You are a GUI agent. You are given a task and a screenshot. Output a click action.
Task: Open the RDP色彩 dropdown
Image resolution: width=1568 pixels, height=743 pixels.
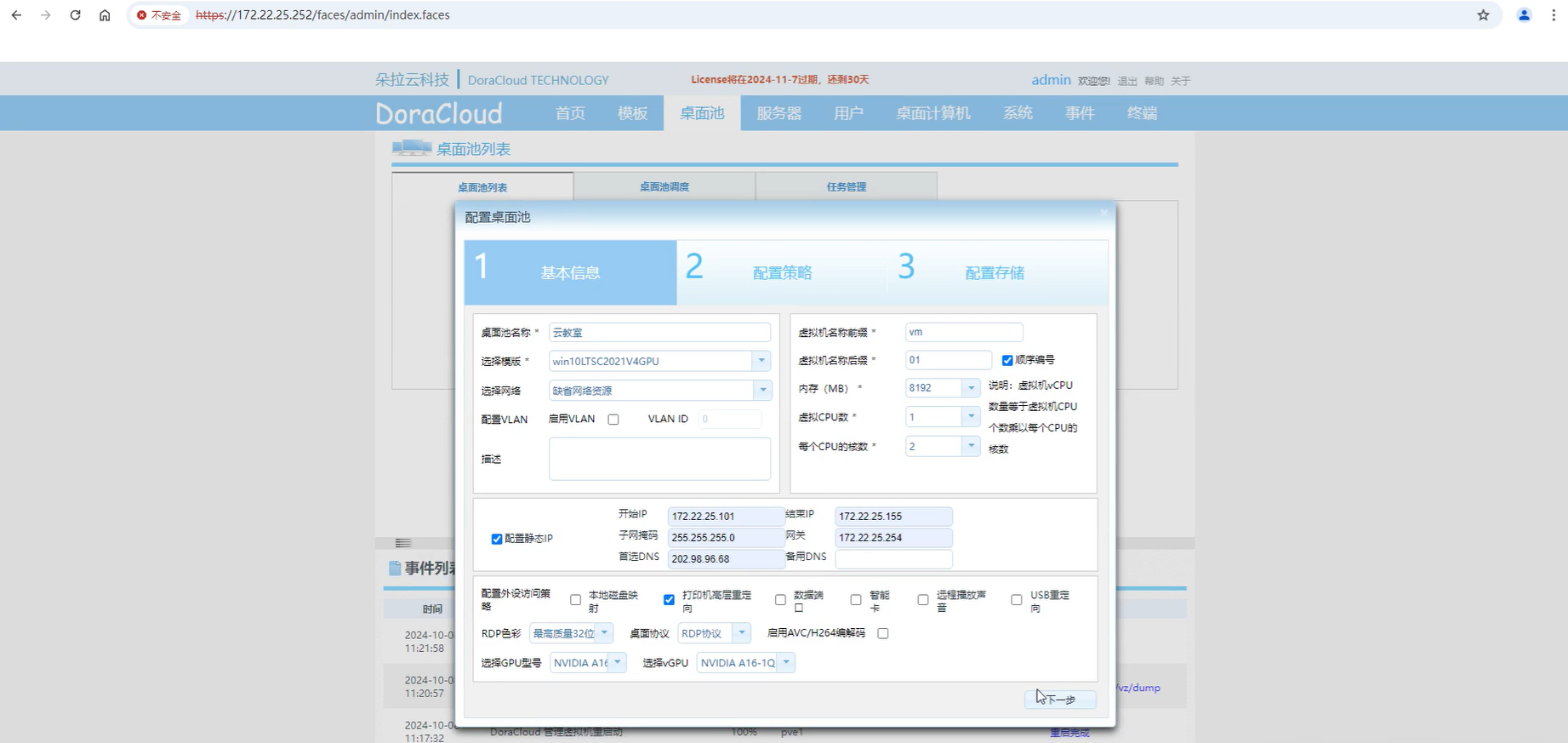(604, 633)
